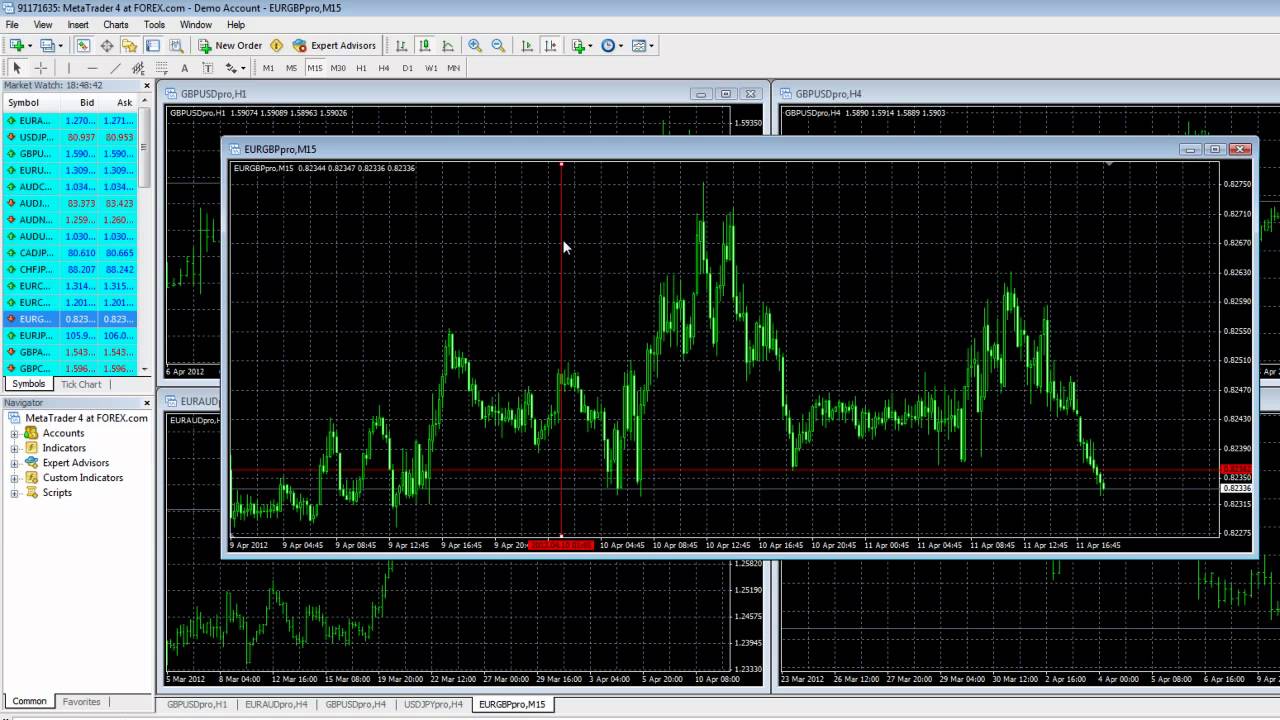Pick the Horizontal Line drawing tool
Image resolution: width=1280 pixels, height=720 pixels.
(92, 68)
